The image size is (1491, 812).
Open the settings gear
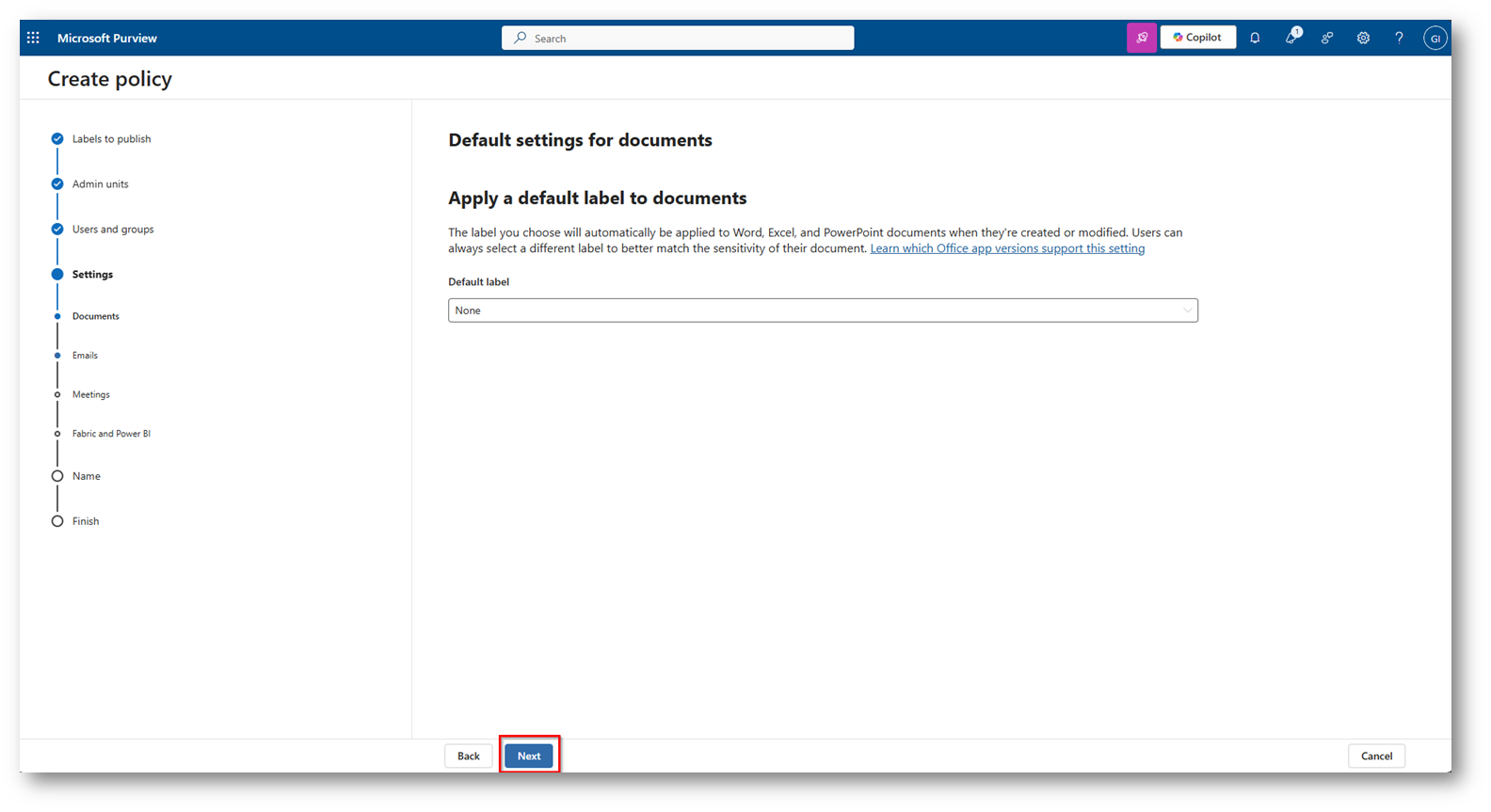pos(1363,38)
